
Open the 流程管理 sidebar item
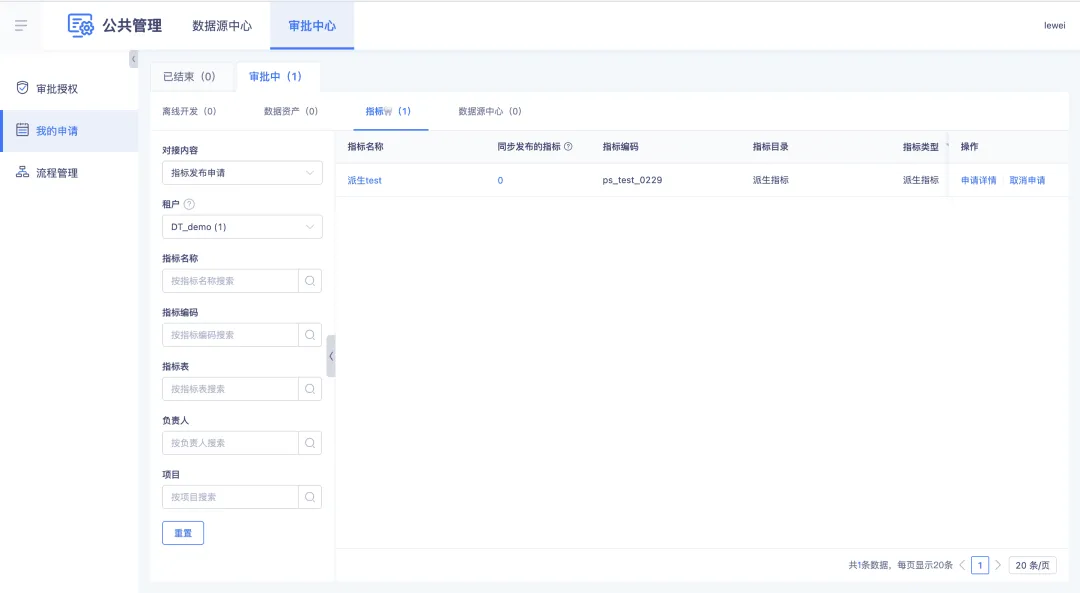click(x=69, y=173)
